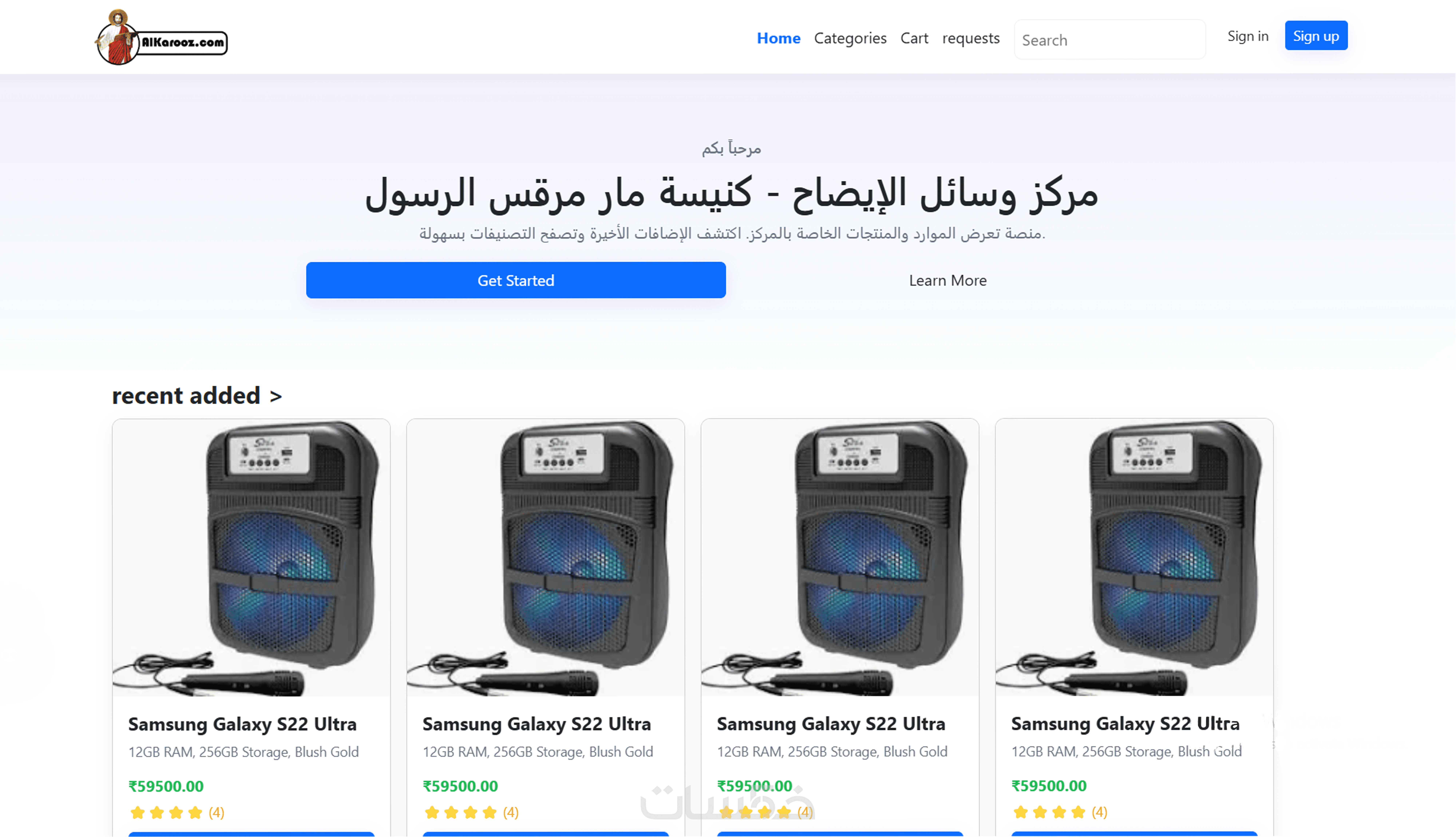1456x837 pixels.
Task: Open the first product speaker thumbnail
Action: [x=251, y=558]
